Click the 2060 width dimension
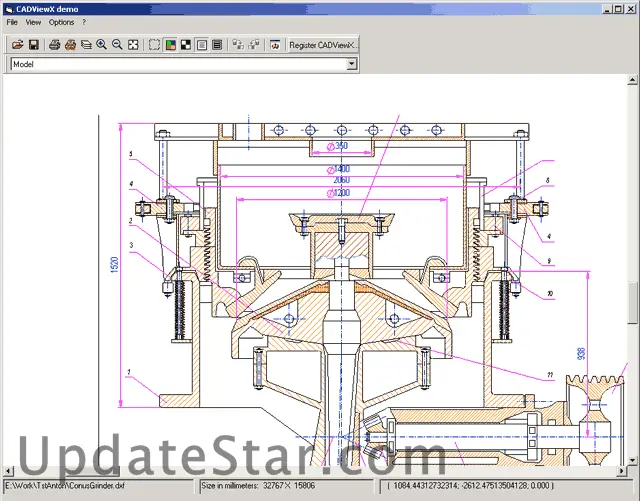This screenshot has width=640, height=501. click(342, 180)
